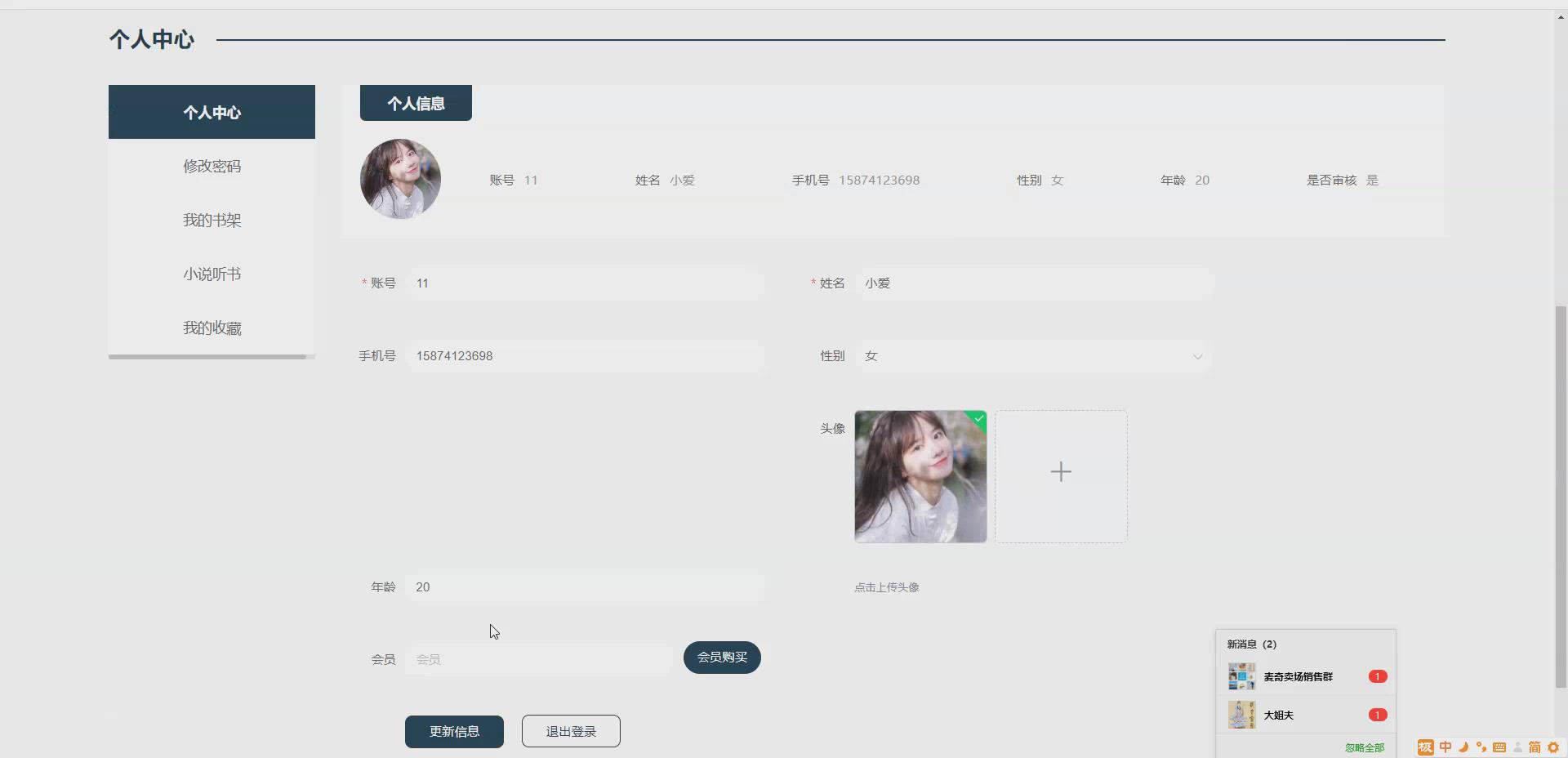Open the emoji input icon in the tray
1568x758 pixels.
tap(1482, 747)
